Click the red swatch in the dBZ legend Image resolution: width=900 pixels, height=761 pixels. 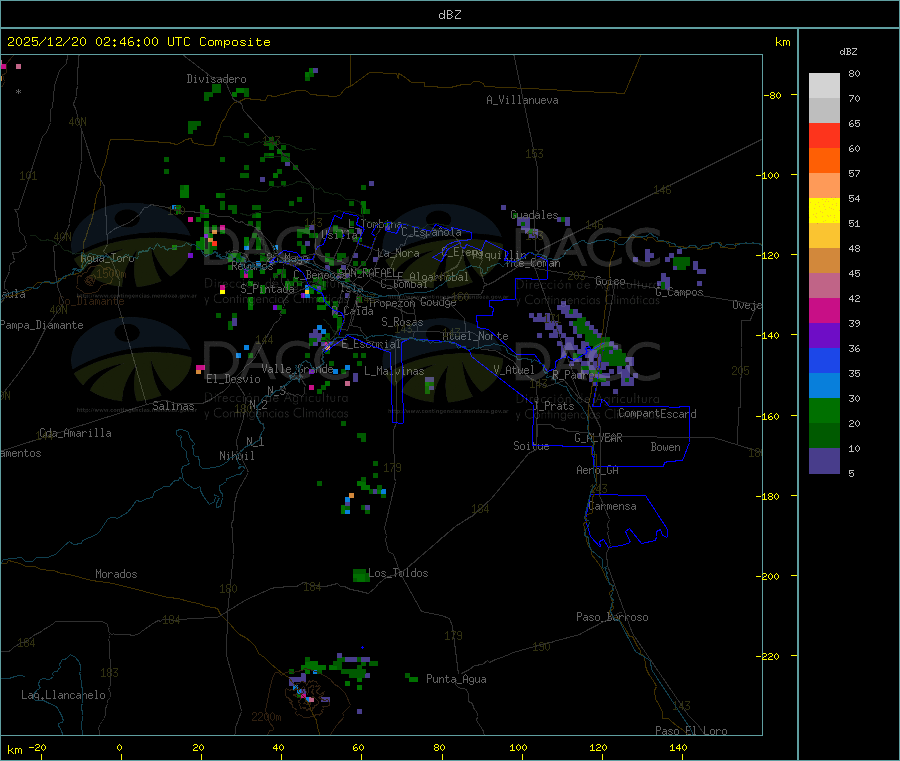(x=824, y=135)
